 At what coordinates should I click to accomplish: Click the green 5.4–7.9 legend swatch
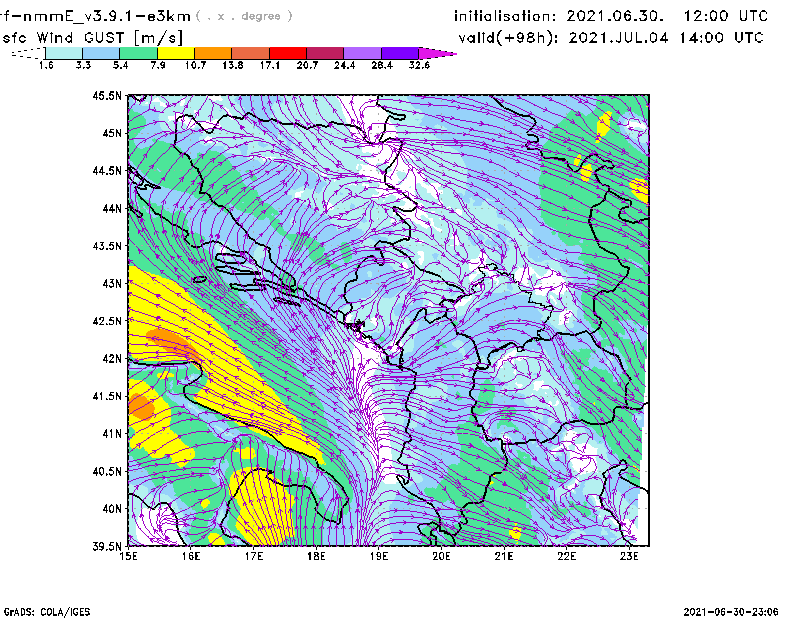(x=138, y=53)
